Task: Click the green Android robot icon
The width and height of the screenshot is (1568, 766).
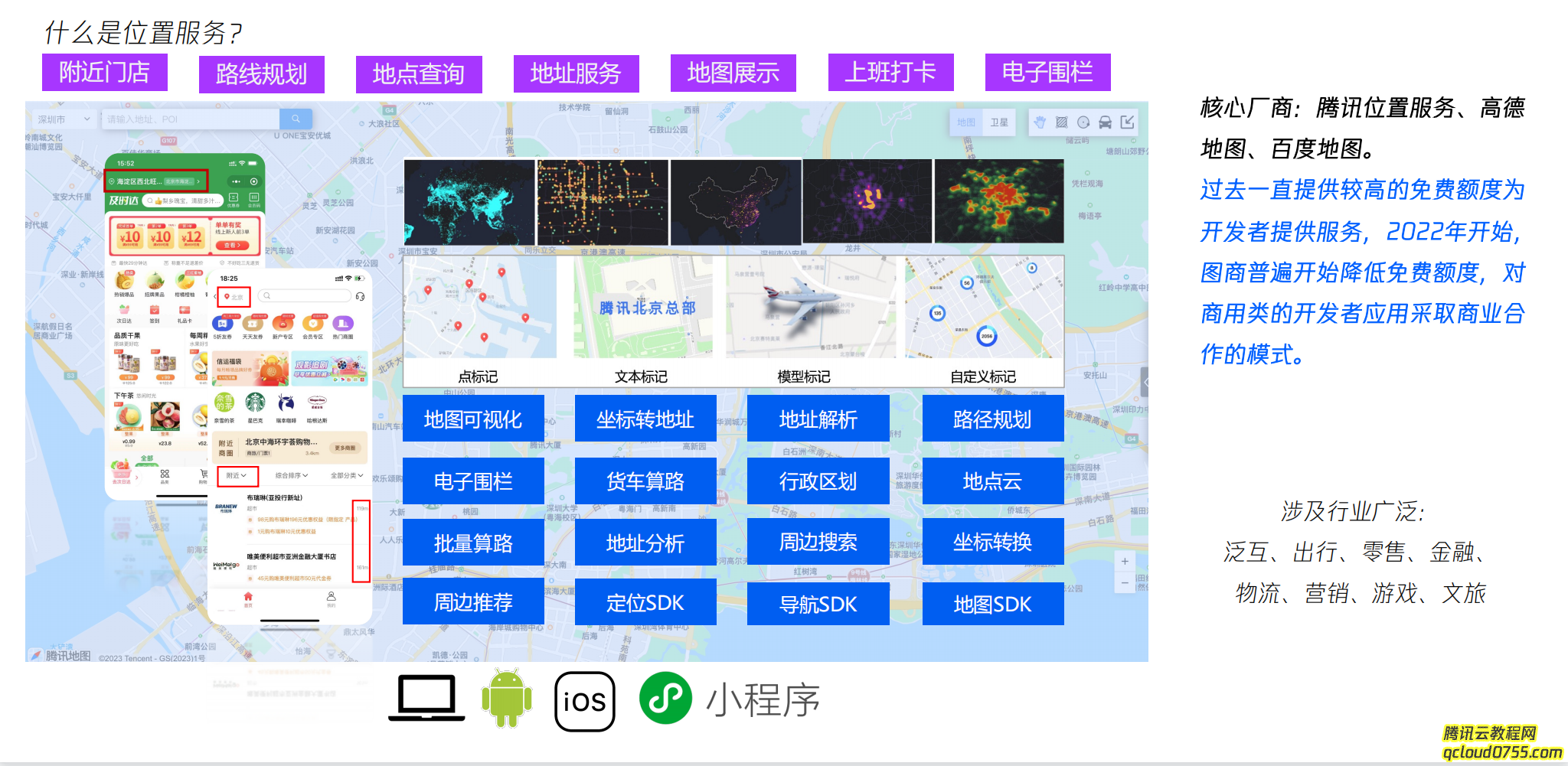Action: click(507, 698)
